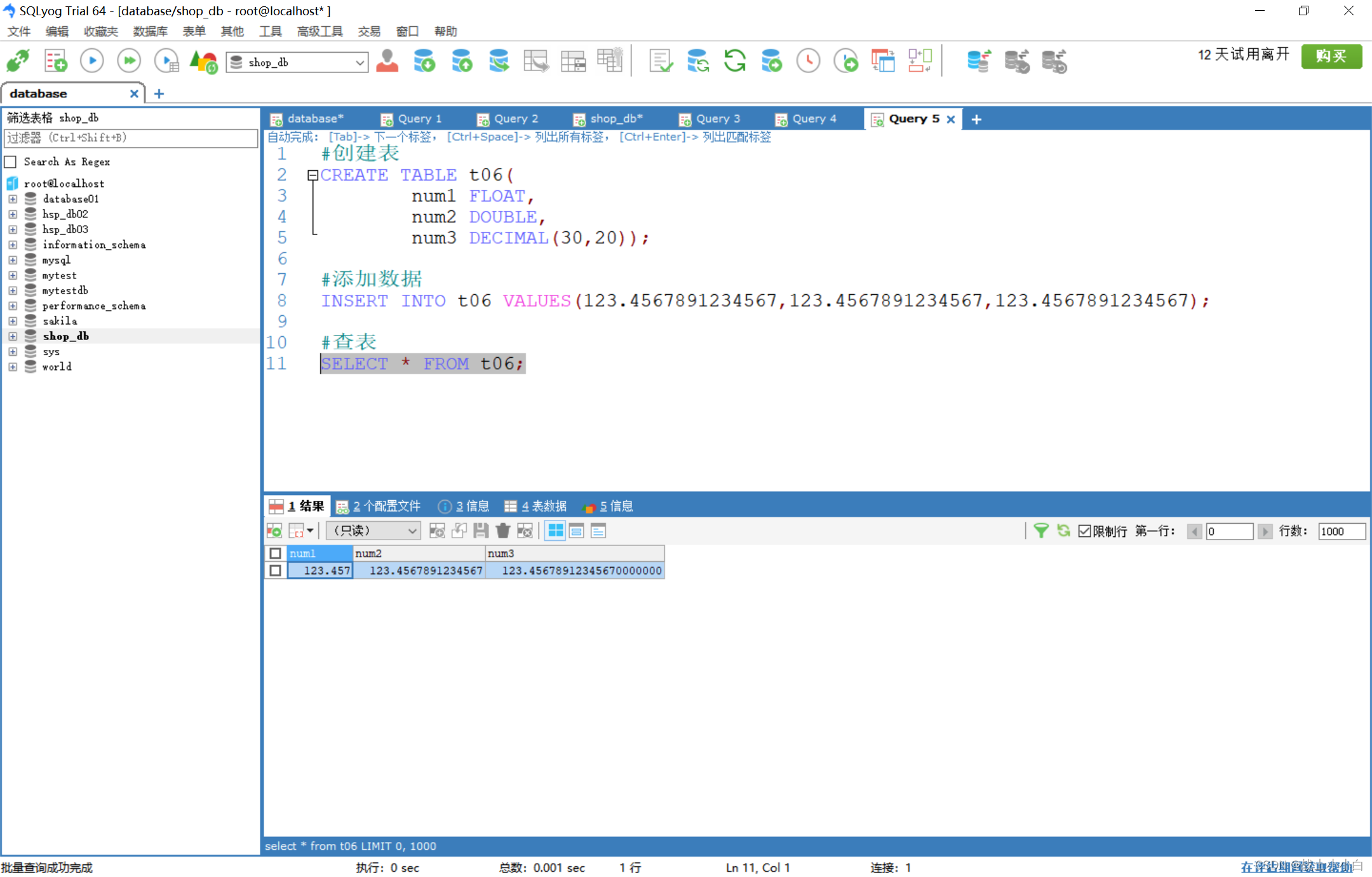Execute current query play icon
Viewport: 1372px width, 877px height.
click(92, 62)
